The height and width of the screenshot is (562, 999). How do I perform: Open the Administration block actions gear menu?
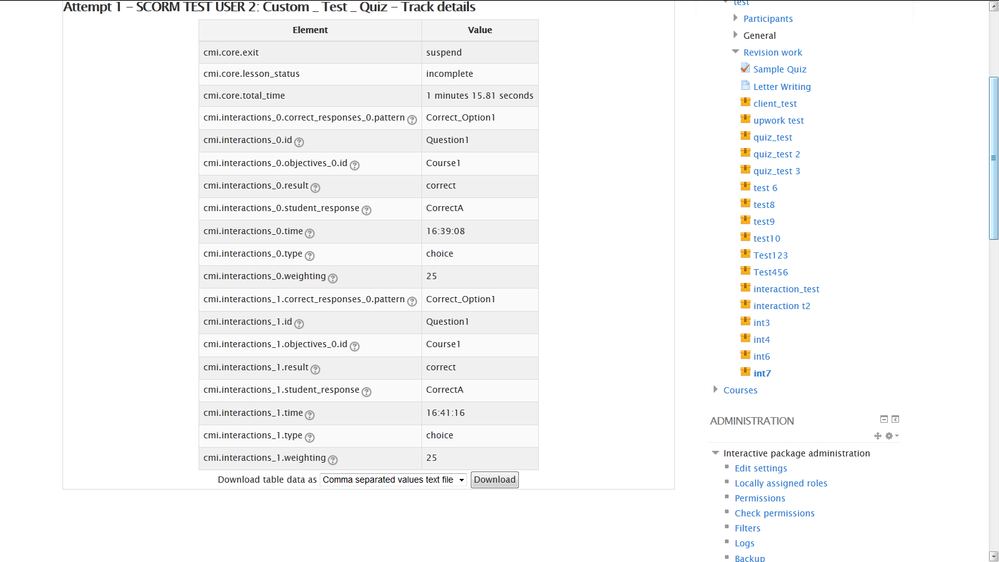[x=892, y=436]
